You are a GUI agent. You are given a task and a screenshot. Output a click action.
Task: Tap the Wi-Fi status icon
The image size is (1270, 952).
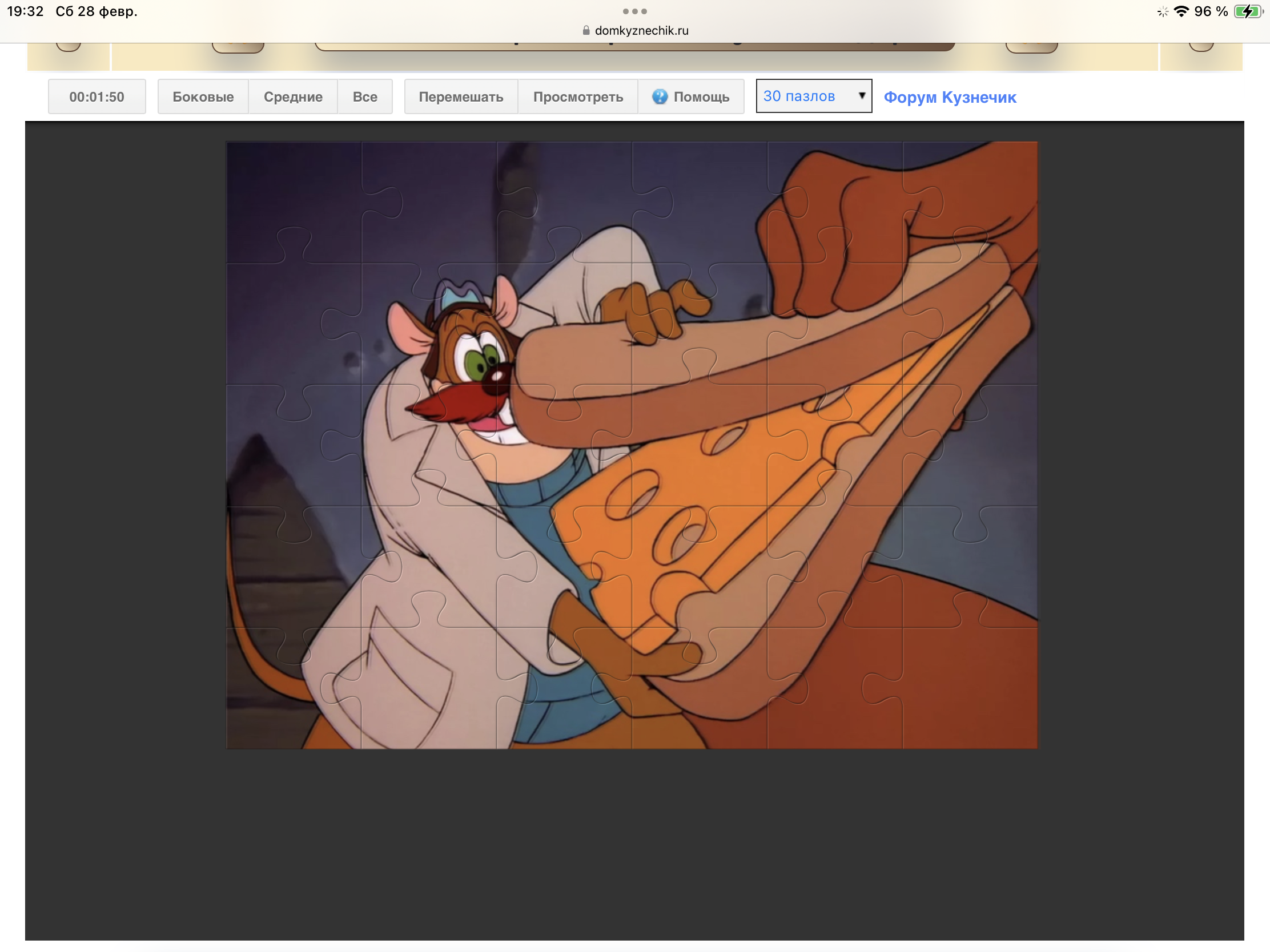tap(1181, 11)
